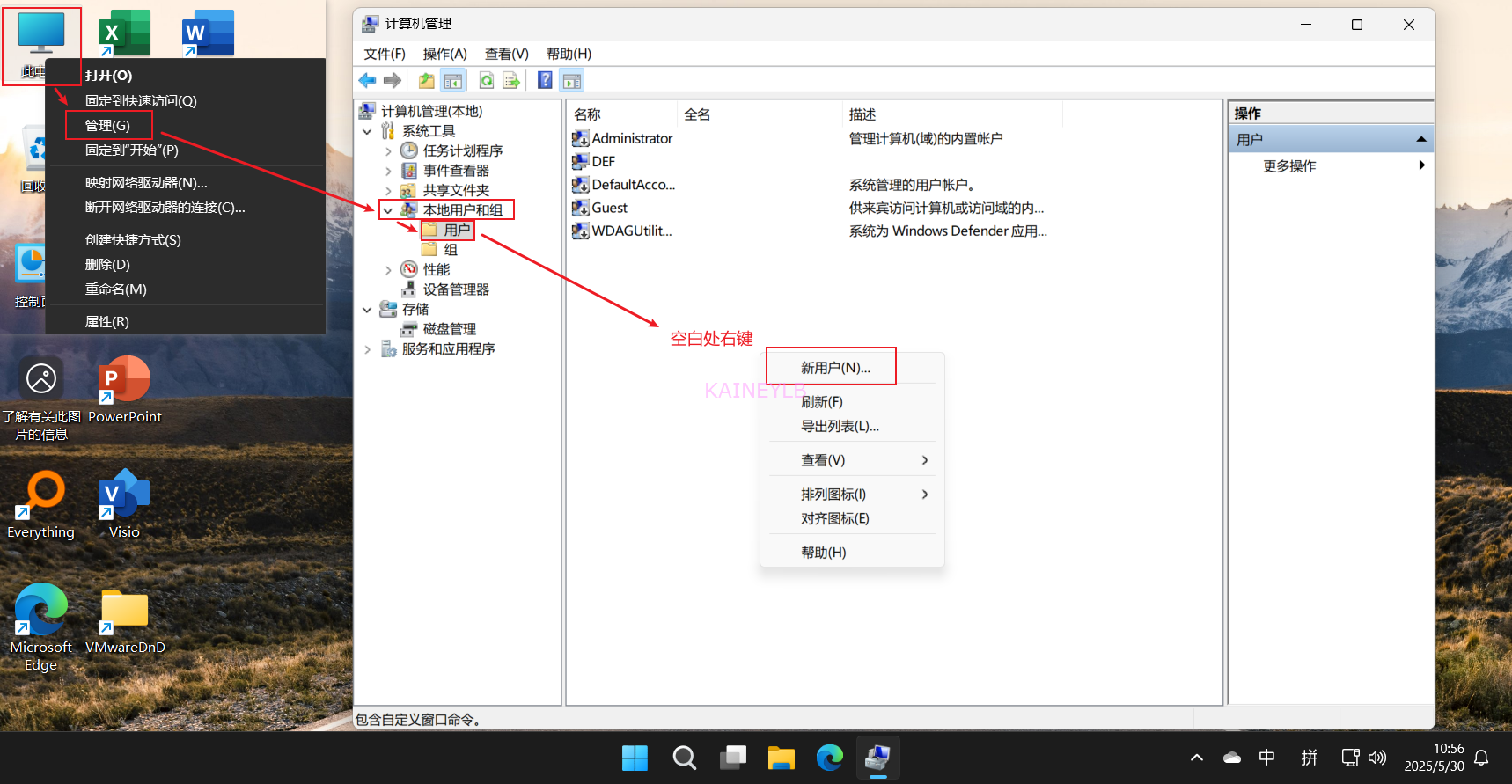Open the Windows Start button
Viewport: 1512px width, 784px height.
[635, 758]
